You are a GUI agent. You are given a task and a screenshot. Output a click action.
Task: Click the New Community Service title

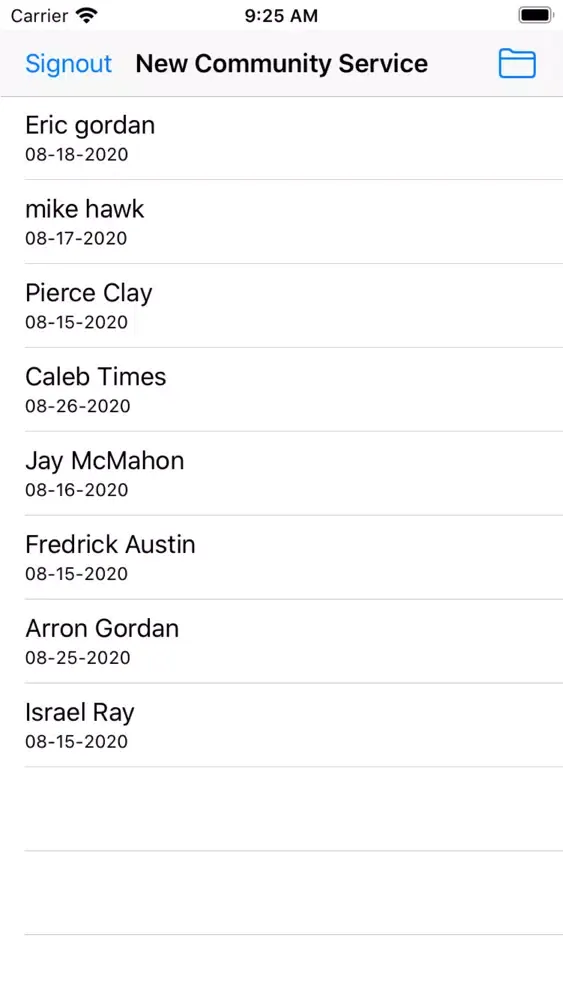click(281, 64)
